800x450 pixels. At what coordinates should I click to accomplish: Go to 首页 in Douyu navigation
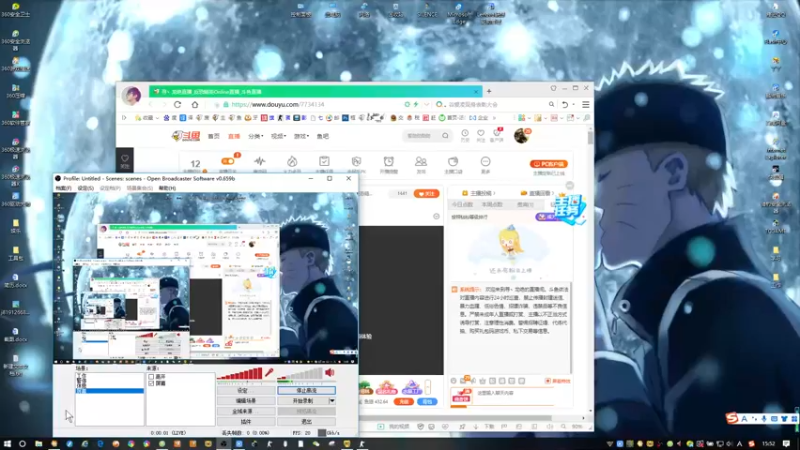214,136
